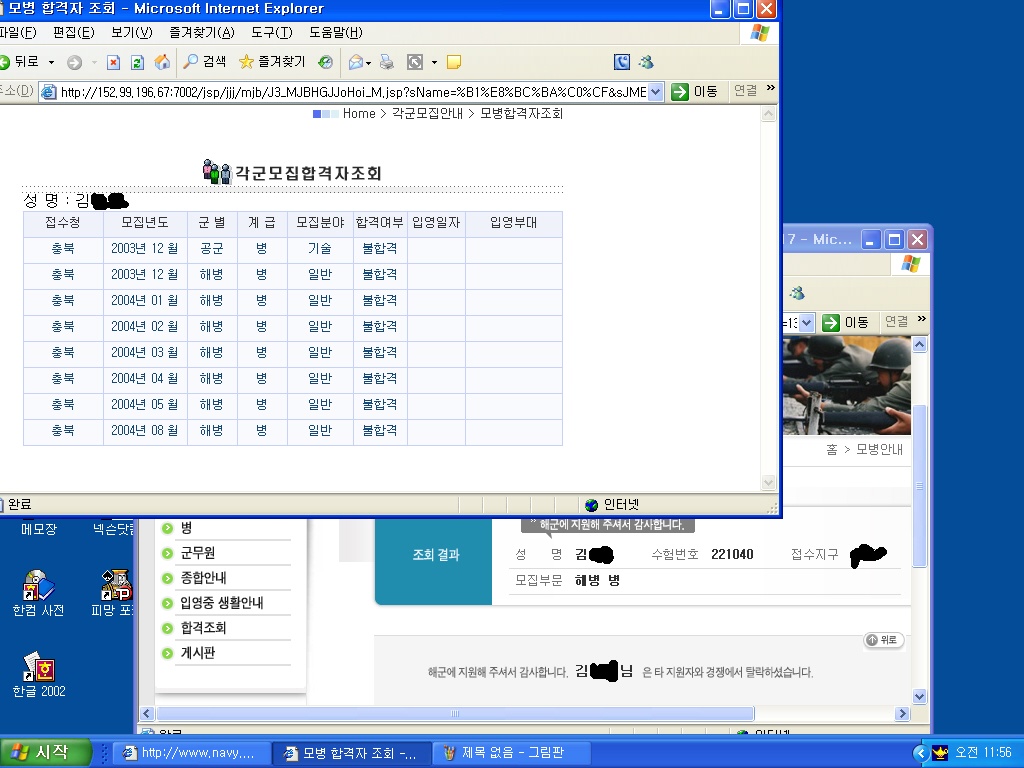Launch 한글 2002 from desktop
Image resolution: width=1024 pixels, height=768 pixels.
[38, 673]
